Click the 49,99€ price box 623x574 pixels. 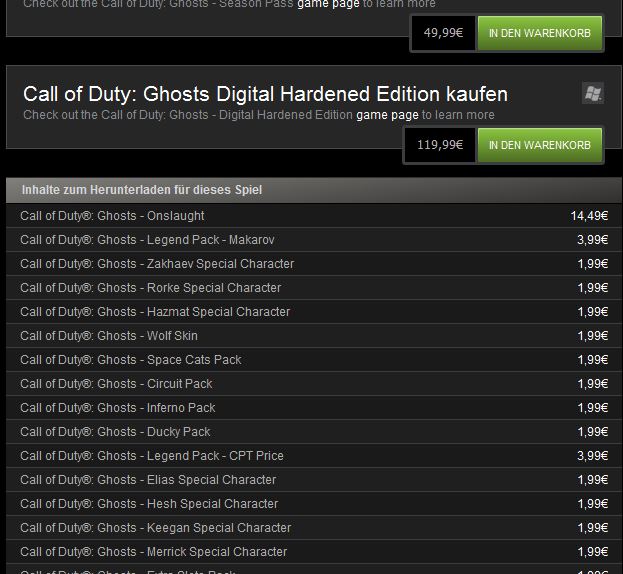click(x=443, y=33)
